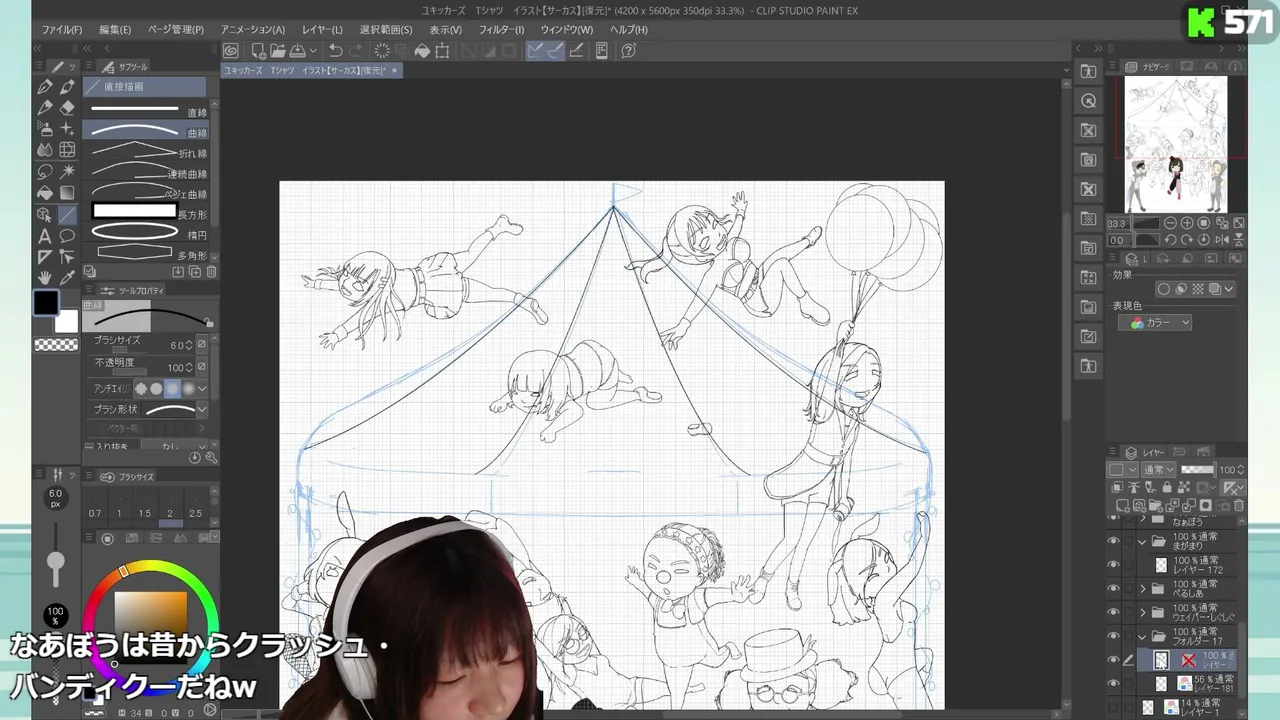Select the Figure line tool
The height and width of the screenshot is (720, 1280).
(x=67, y=214)
